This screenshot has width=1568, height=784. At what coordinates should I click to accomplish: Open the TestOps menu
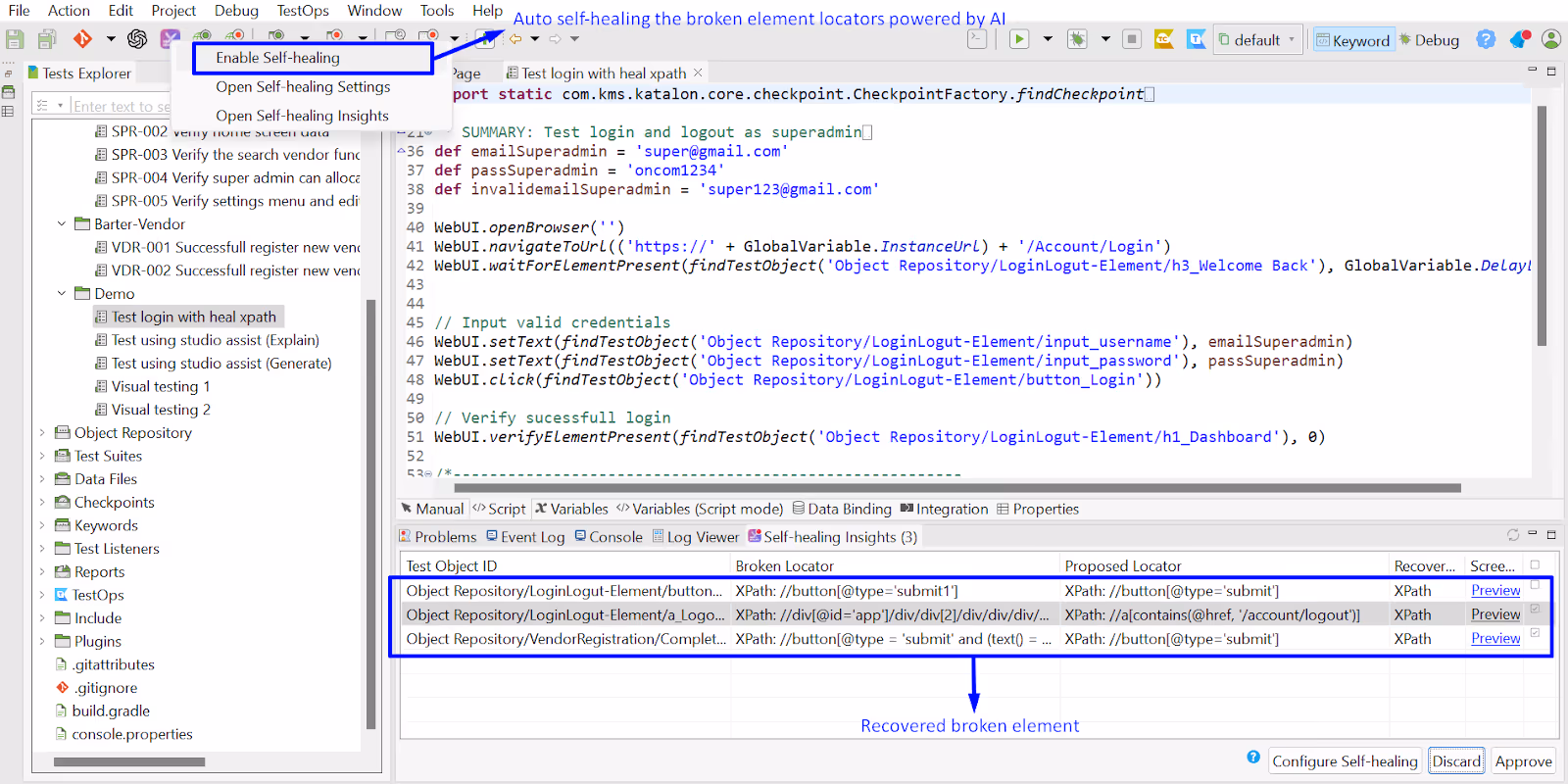(303, 11)
